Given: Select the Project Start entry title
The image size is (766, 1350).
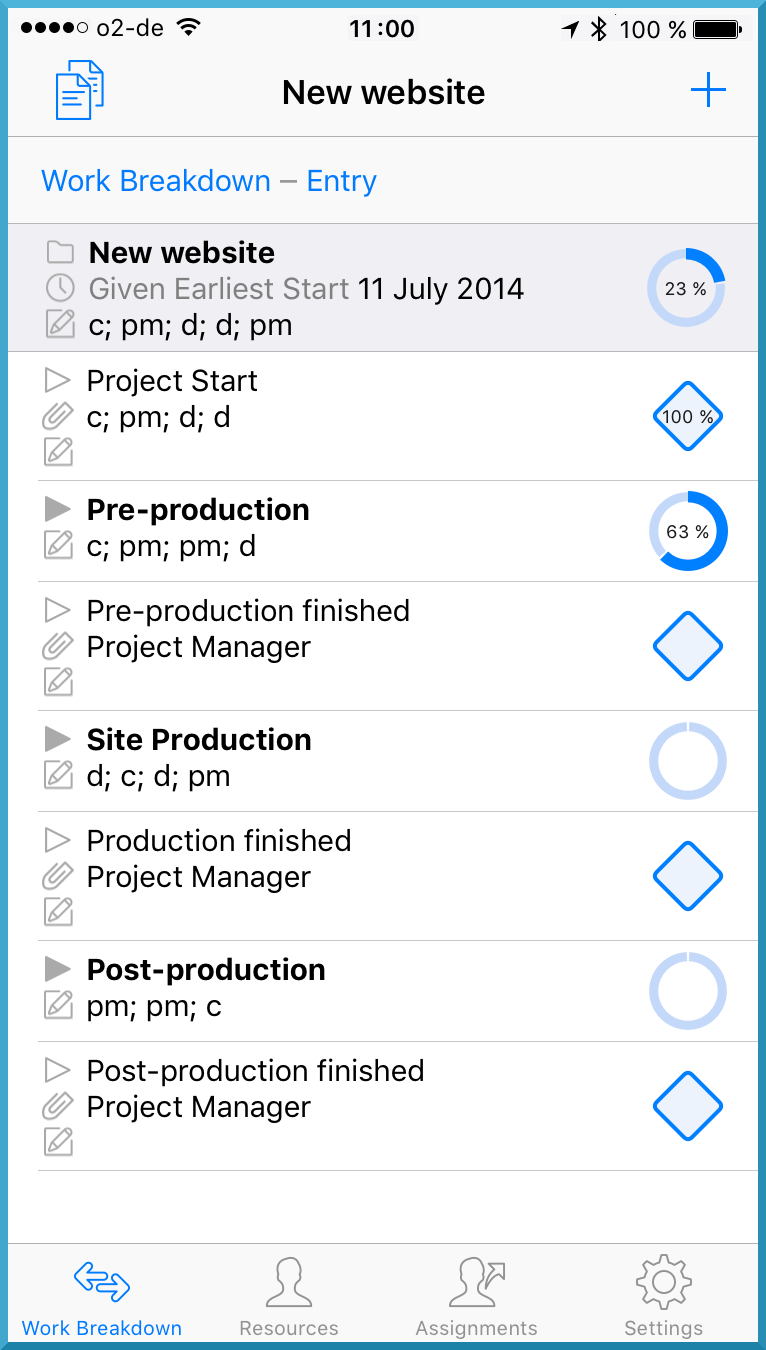Looking at the screenshot, I should (172, 381).
